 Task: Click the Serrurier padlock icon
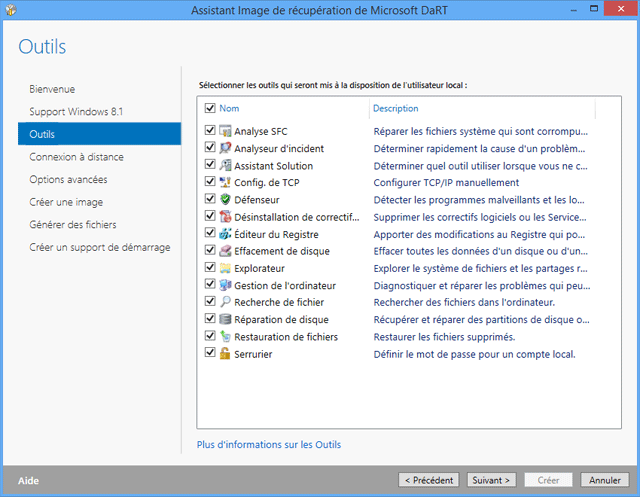225,354
